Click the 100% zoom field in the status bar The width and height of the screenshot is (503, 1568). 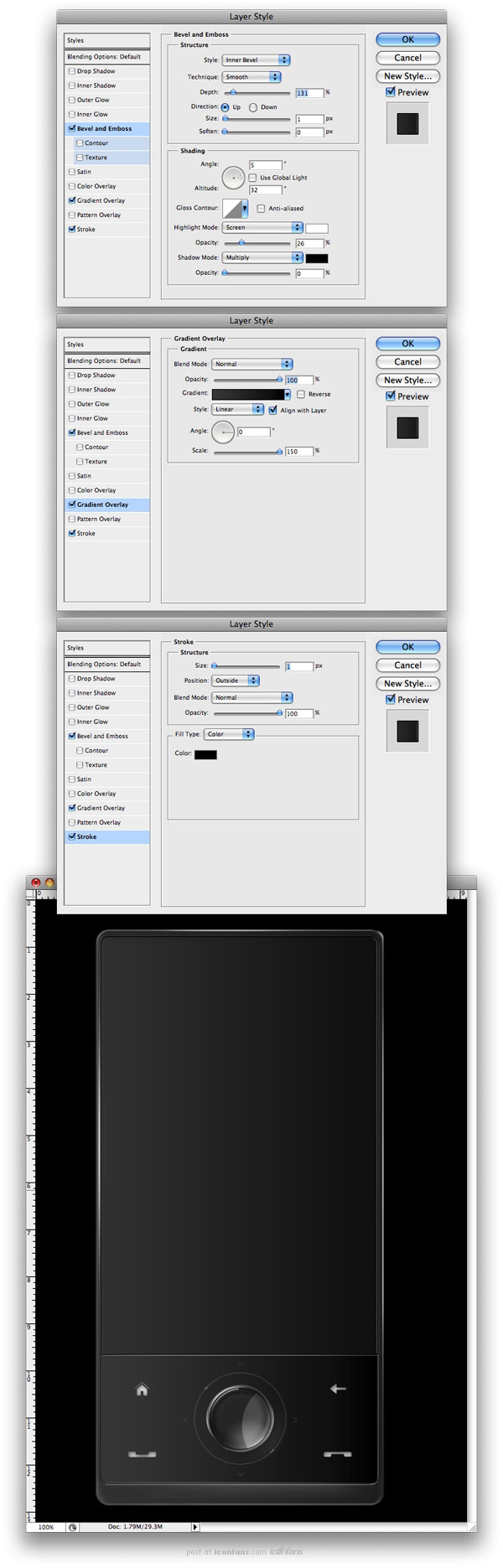pyautogui.click(x=46, y=1527)
